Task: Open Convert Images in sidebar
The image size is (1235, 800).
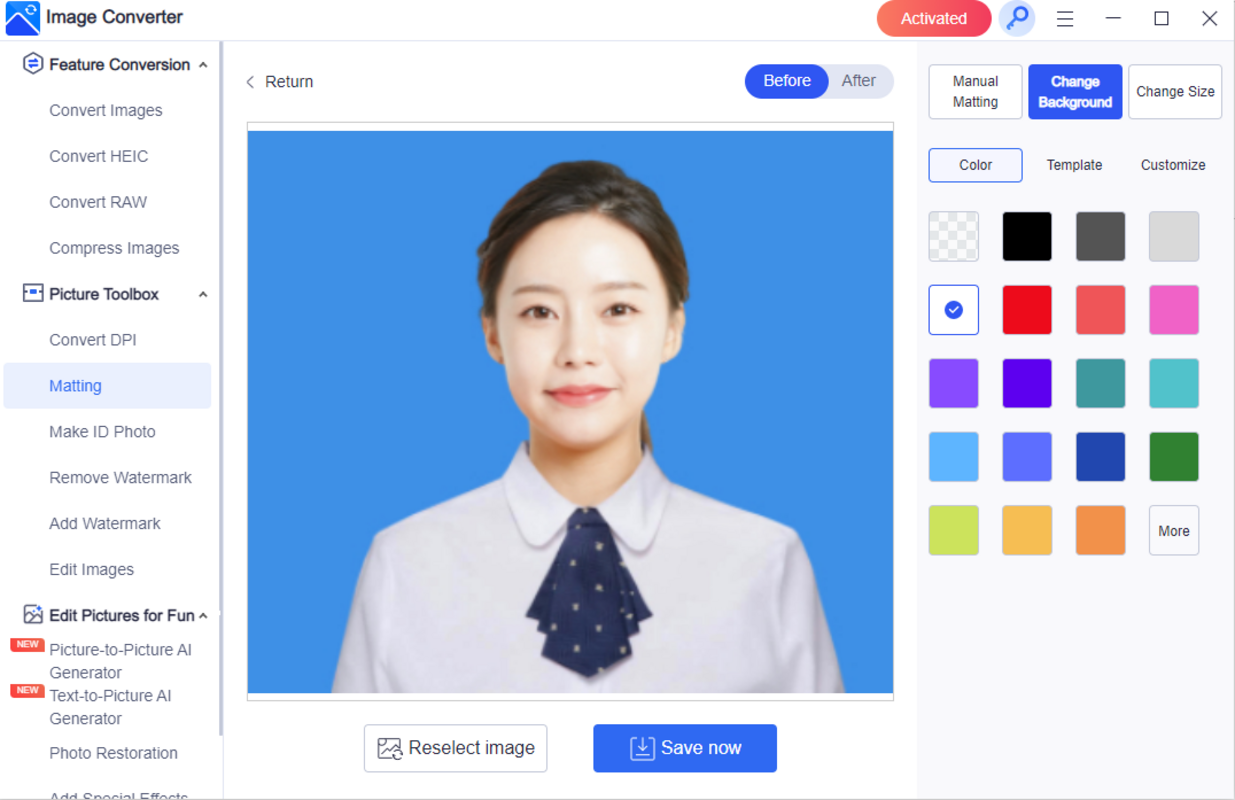Action: 106,111
